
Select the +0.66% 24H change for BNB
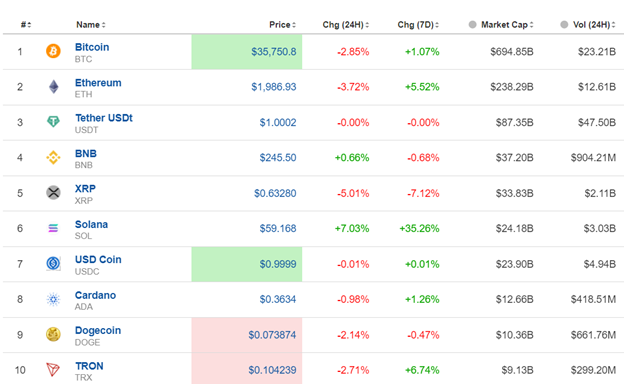[x=352, y=158]
